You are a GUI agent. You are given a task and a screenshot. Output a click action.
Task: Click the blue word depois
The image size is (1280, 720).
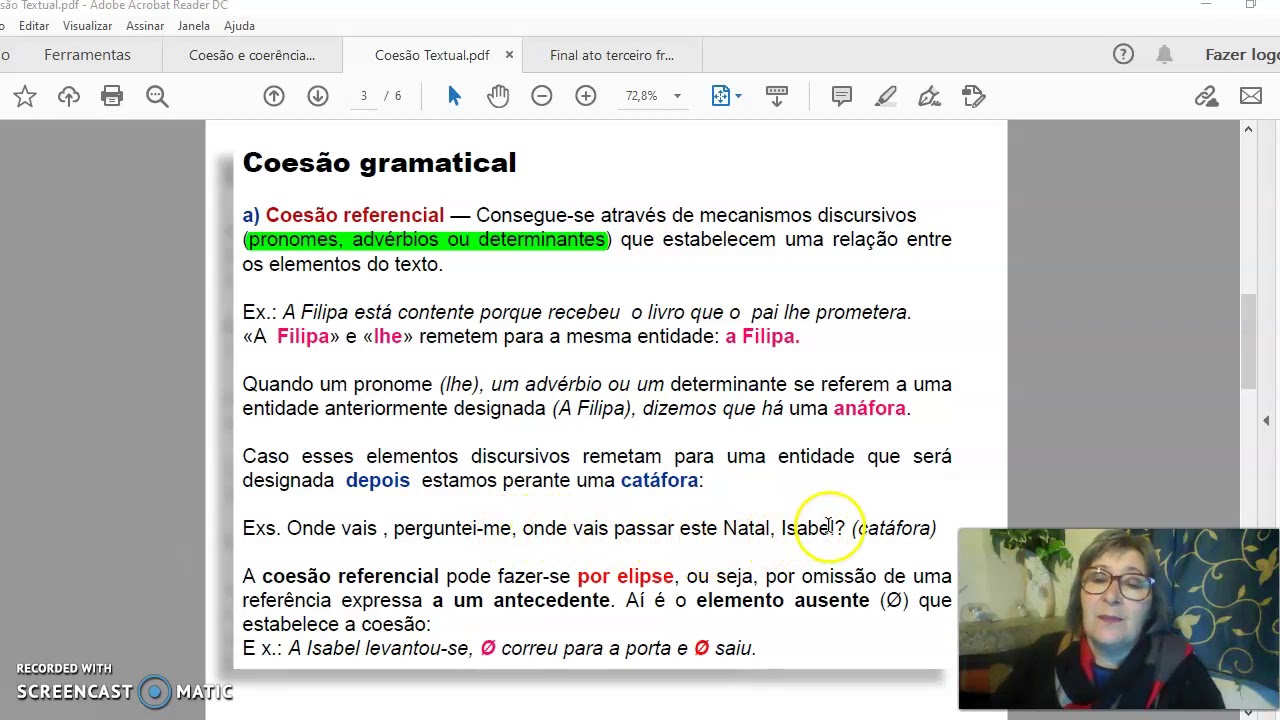[377, 481]
